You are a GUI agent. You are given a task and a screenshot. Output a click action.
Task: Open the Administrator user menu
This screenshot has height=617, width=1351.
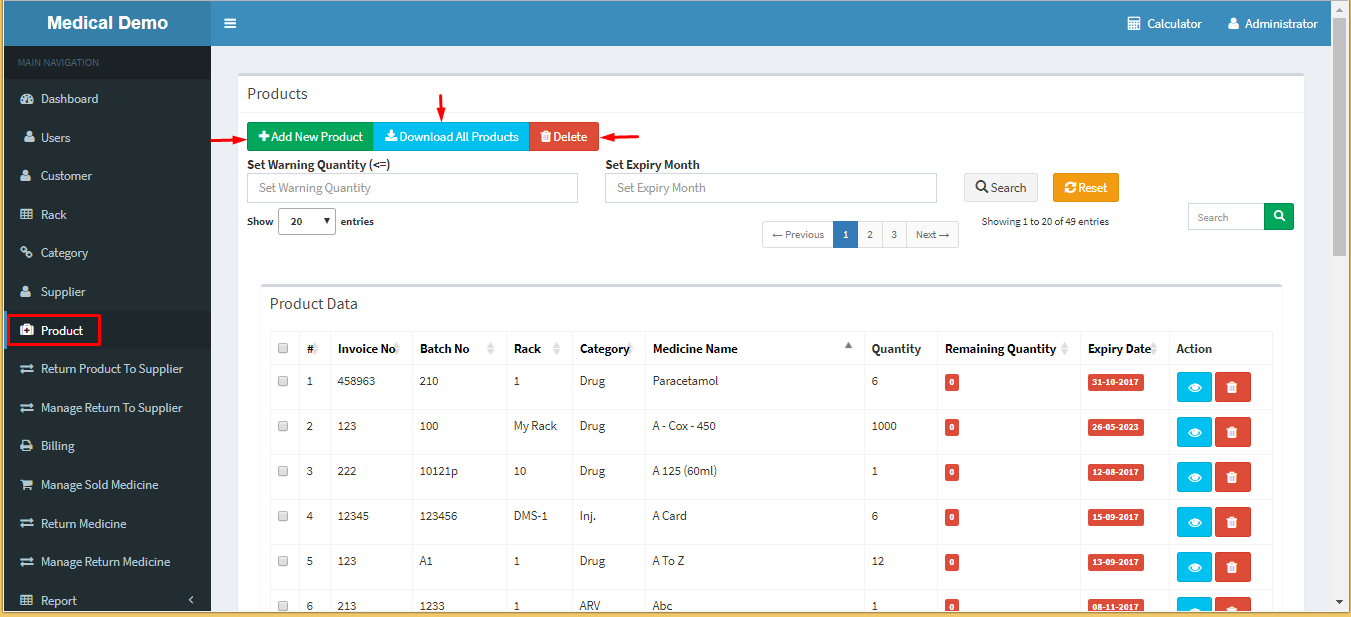1272,23
